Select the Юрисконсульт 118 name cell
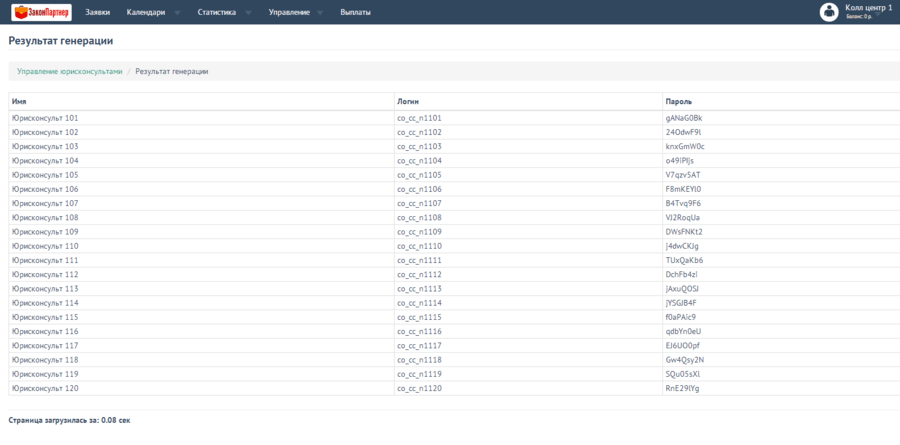 pyautogui.click(x=201, y=360)
